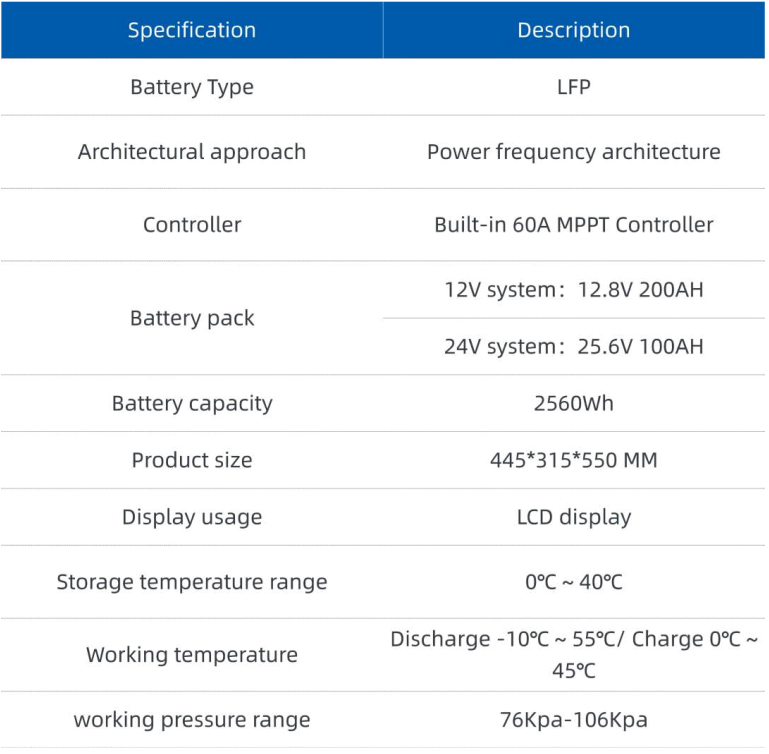769x754 pixels.
Task: Click the Specification column header
Action: coord(192,30)
